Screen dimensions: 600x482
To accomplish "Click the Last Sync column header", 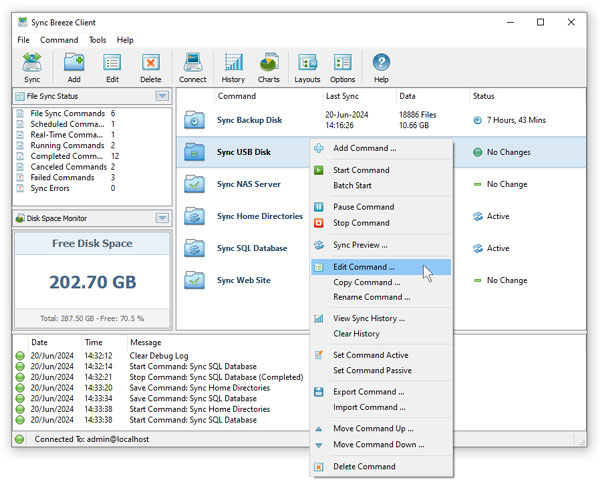I will [359, 96].
